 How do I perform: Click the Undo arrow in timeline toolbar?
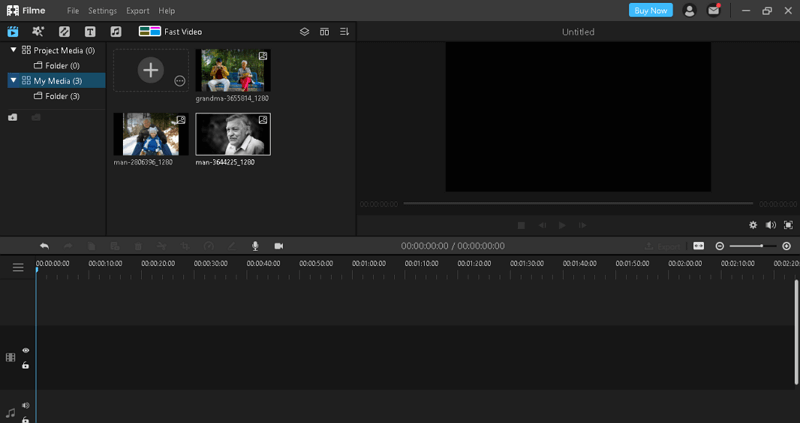click(x=44, y=246)
